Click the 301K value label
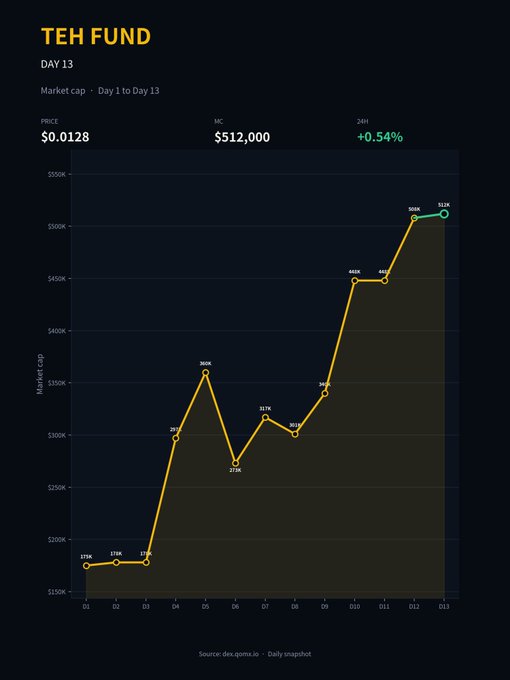Viewport: 510px width, 680px height. click(x=295, y=425)
